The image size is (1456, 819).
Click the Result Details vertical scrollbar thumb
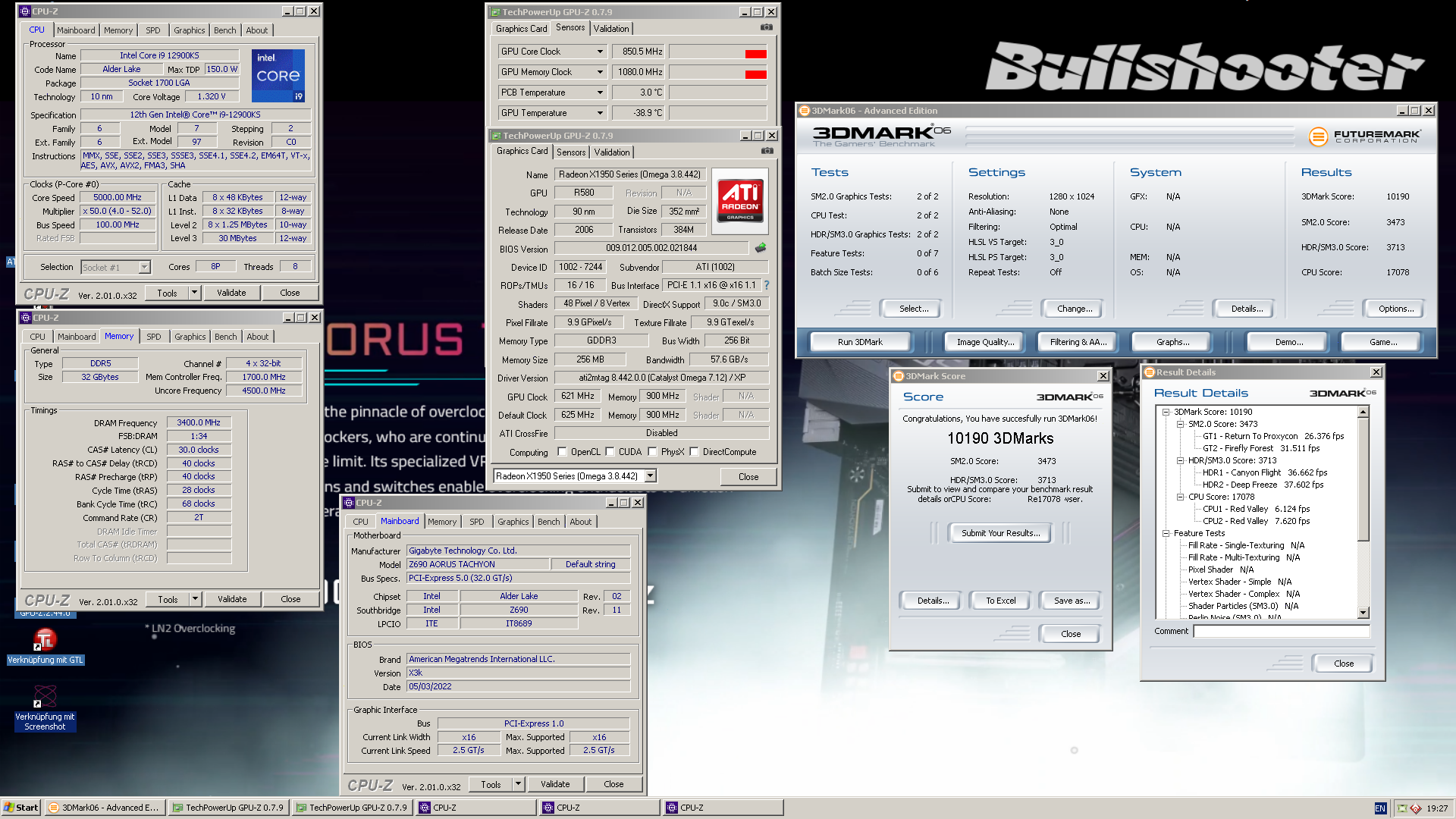pyautogui.click(x=1363, y=479)
